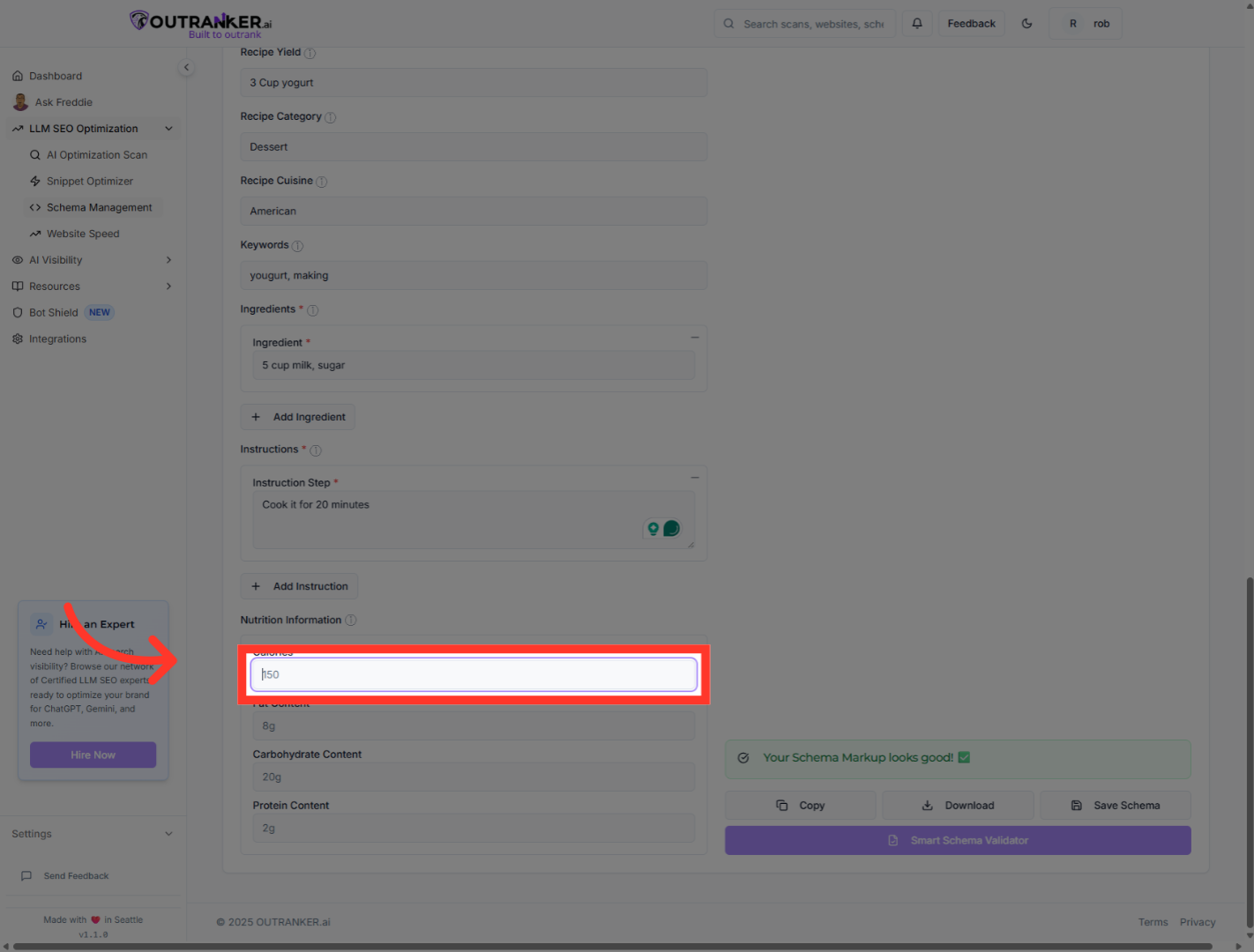Copy the schema markup

(x=801, y=806)
